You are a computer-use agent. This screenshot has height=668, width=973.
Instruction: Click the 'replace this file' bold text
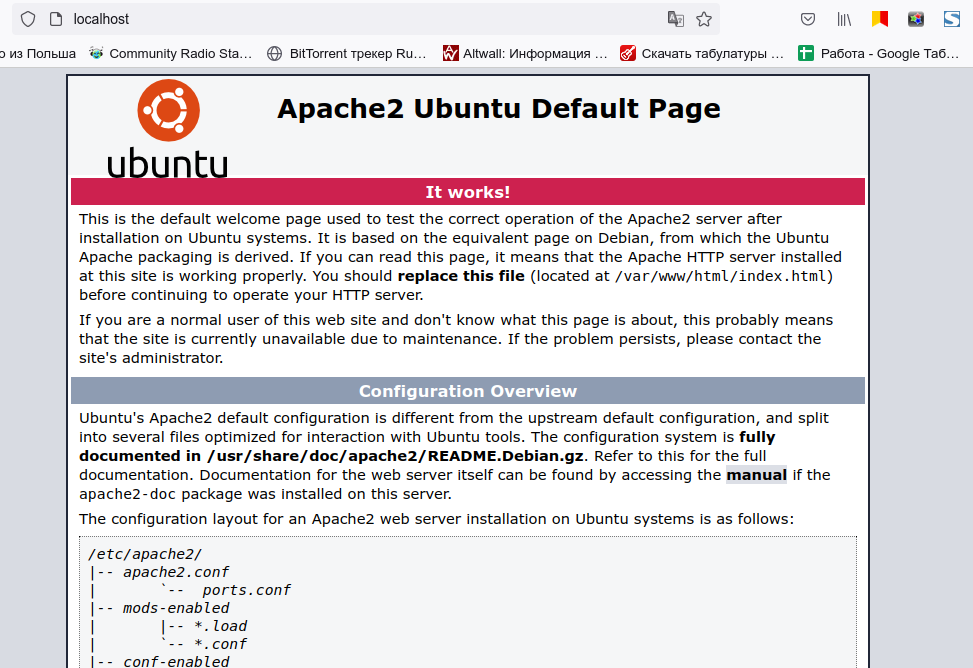point(461,276)
